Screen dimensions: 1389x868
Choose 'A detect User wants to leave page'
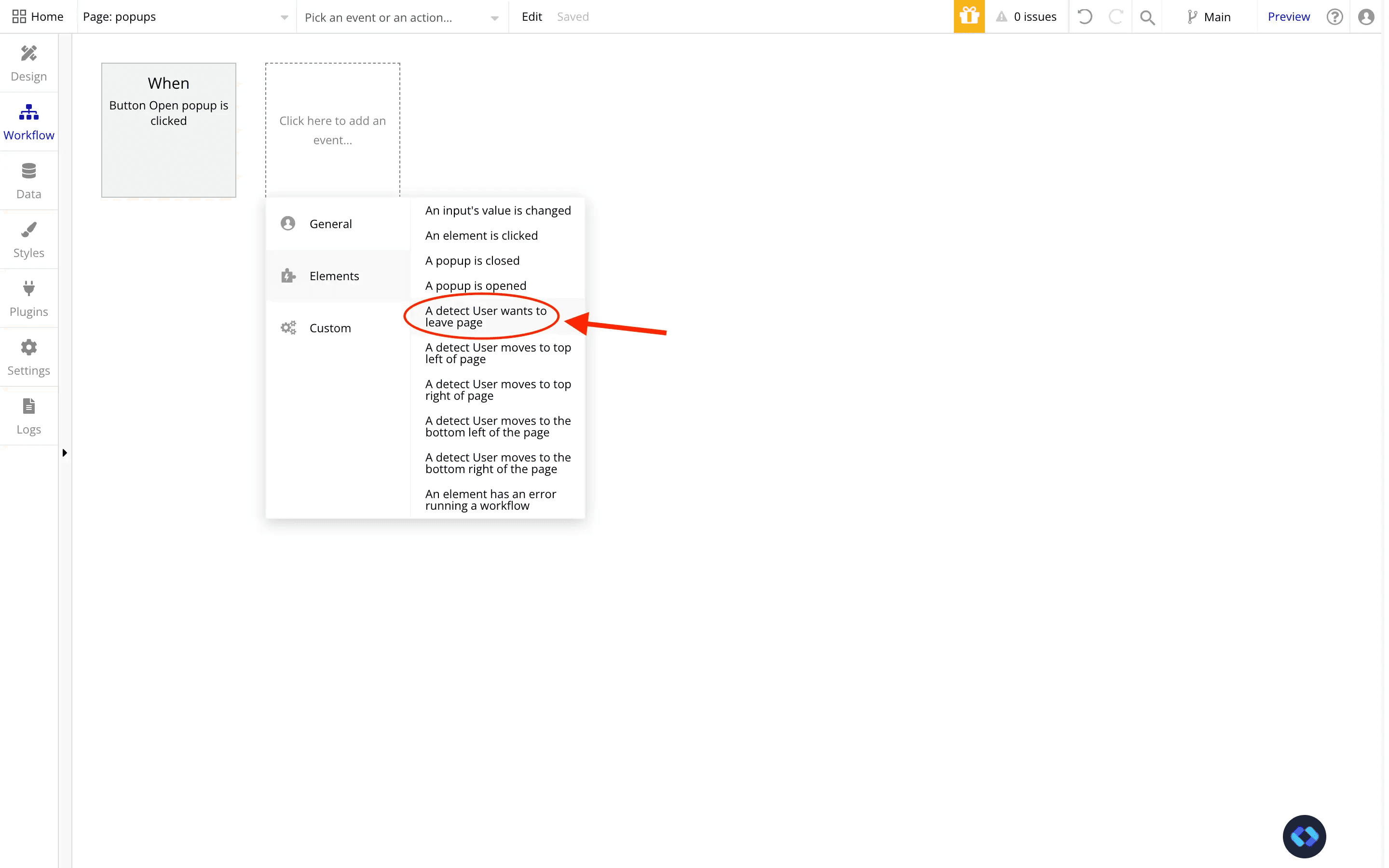pyautogui.click(x=485, y=316)
